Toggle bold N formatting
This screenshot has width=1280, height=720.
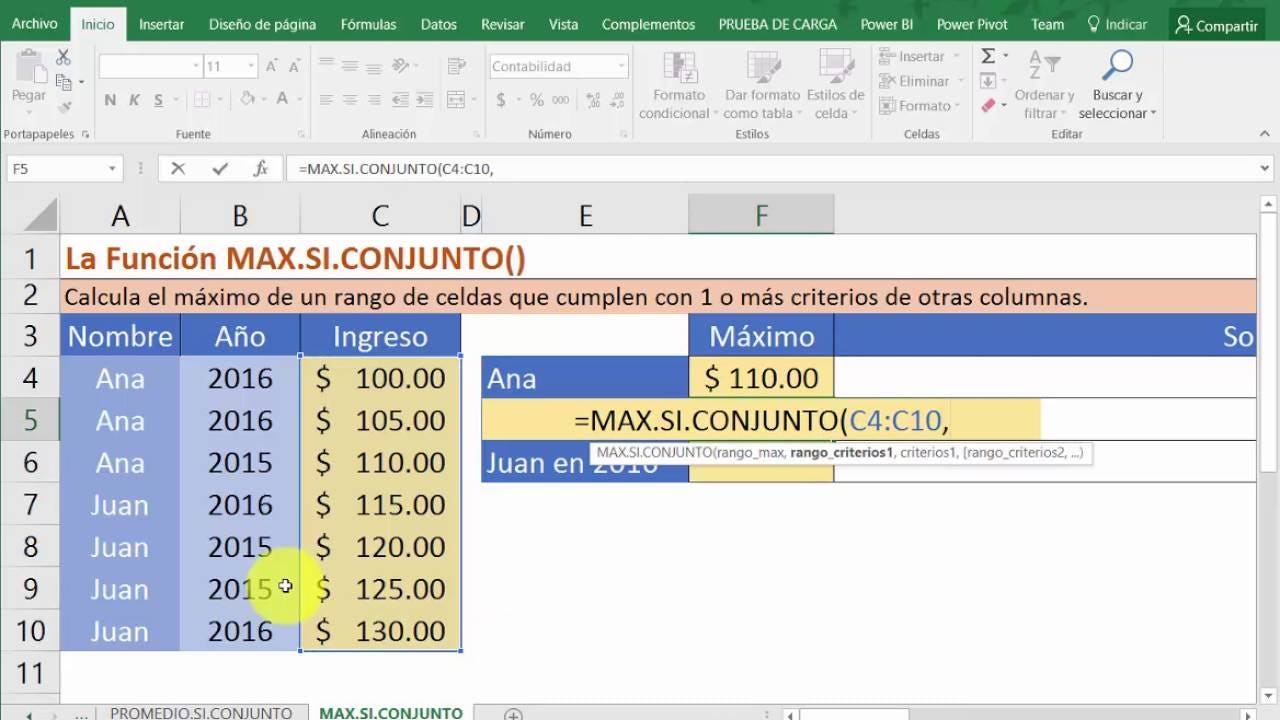pos(110,100)
